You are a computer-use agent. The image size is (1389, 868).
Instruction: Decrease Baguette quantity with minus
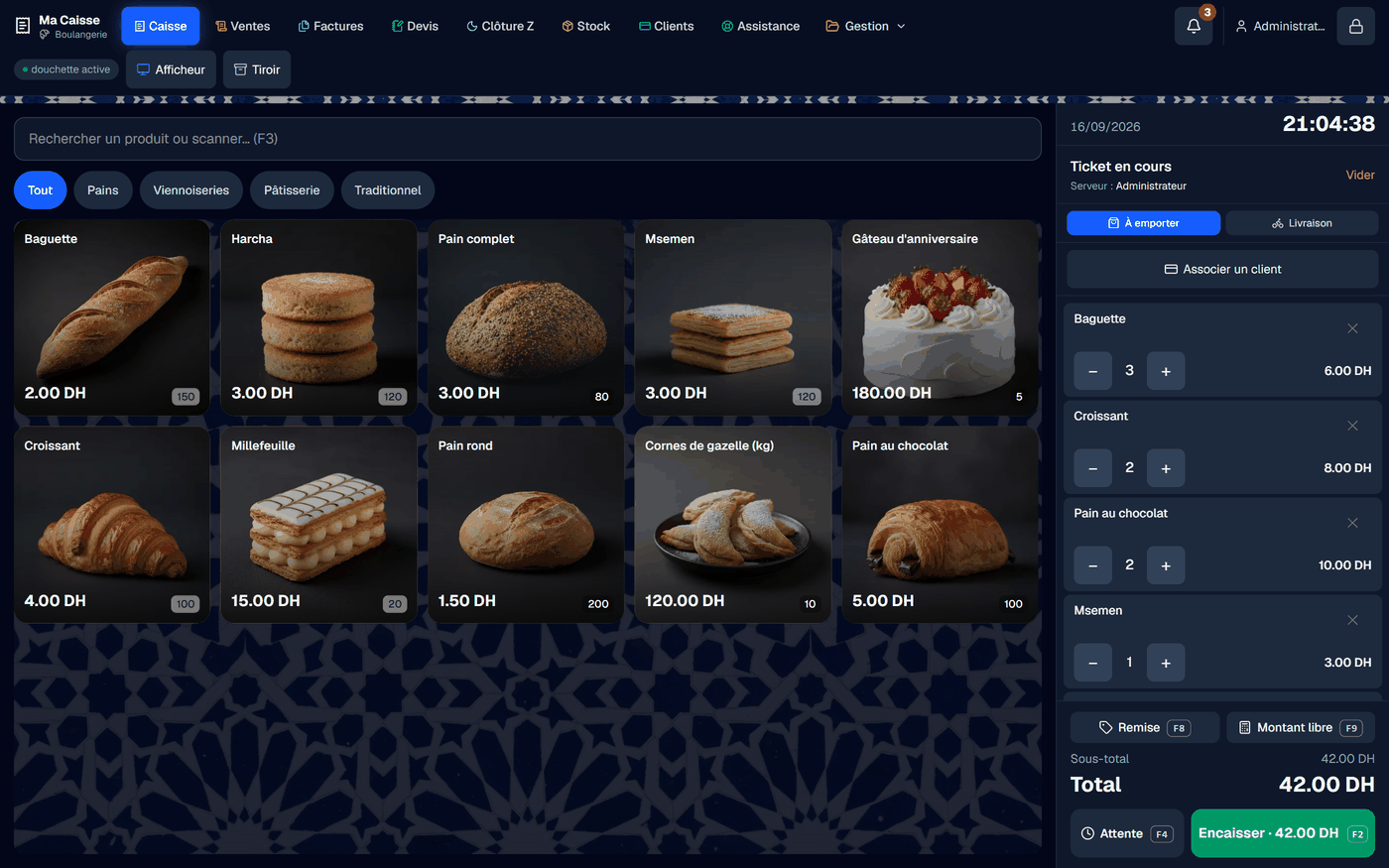(1092, 371)
